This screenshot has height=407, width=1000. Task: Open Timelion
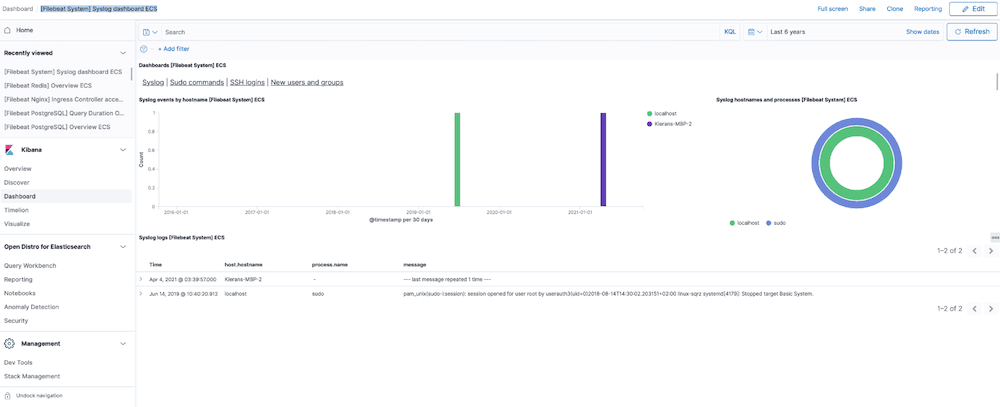[16, 210]
